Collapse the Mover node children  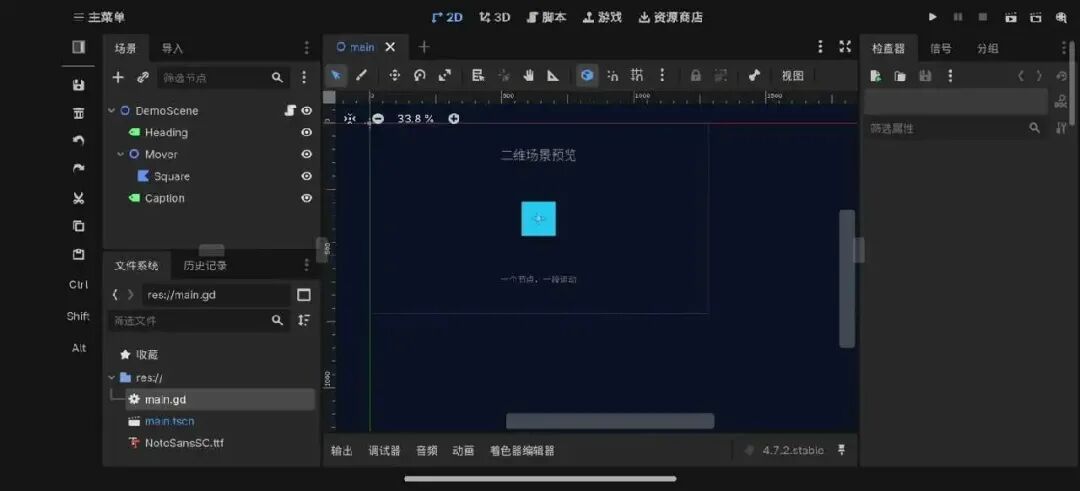(121, 154)
